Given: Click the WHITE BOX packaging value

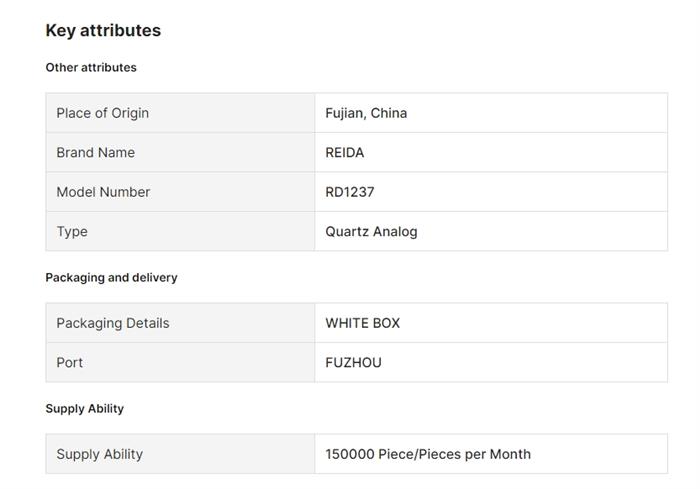Looking at the screenshot, I should (x=362, y=323).
